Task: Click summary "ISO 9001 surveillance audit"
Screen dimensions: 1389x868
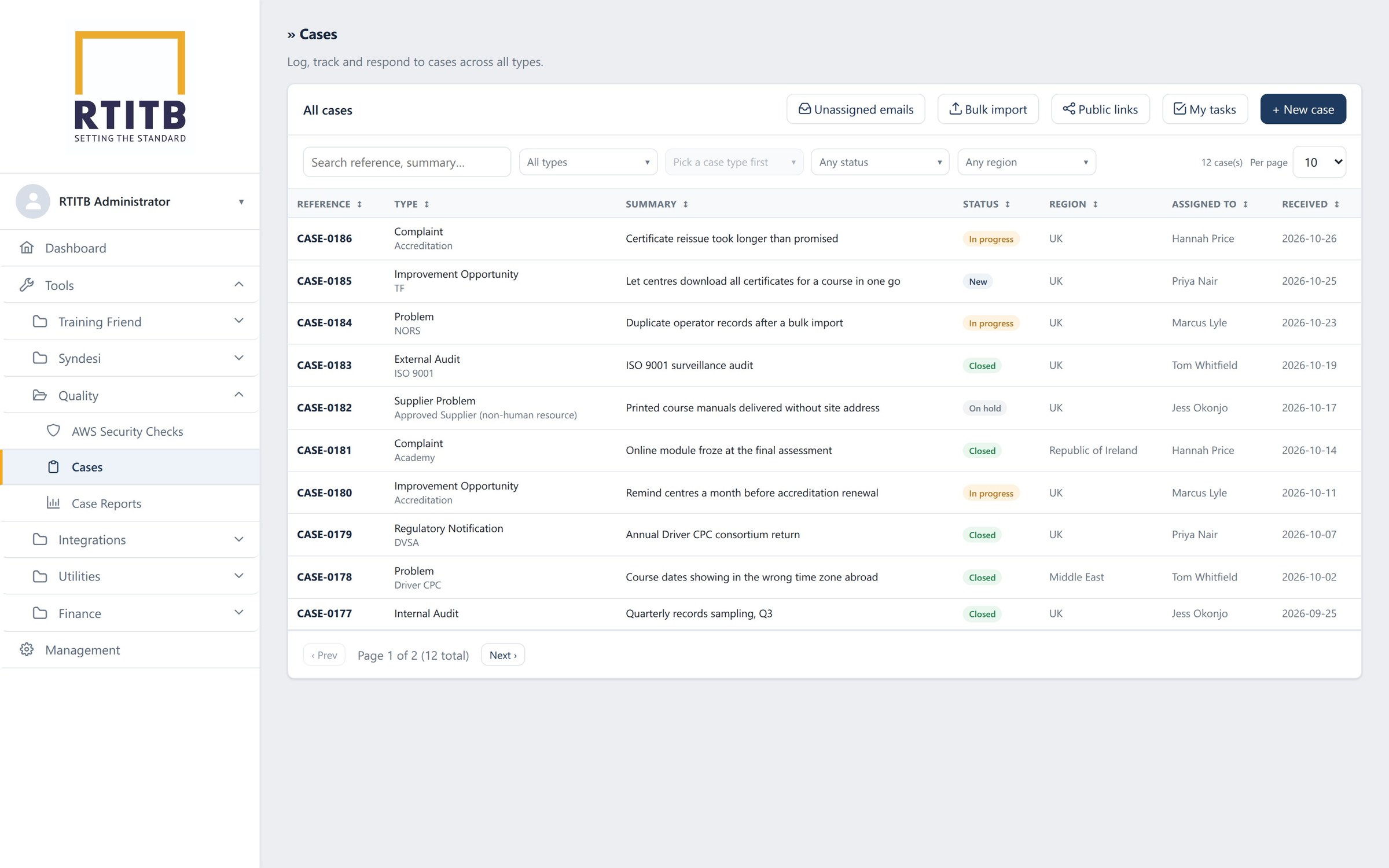Action: (x=689, y=365)
